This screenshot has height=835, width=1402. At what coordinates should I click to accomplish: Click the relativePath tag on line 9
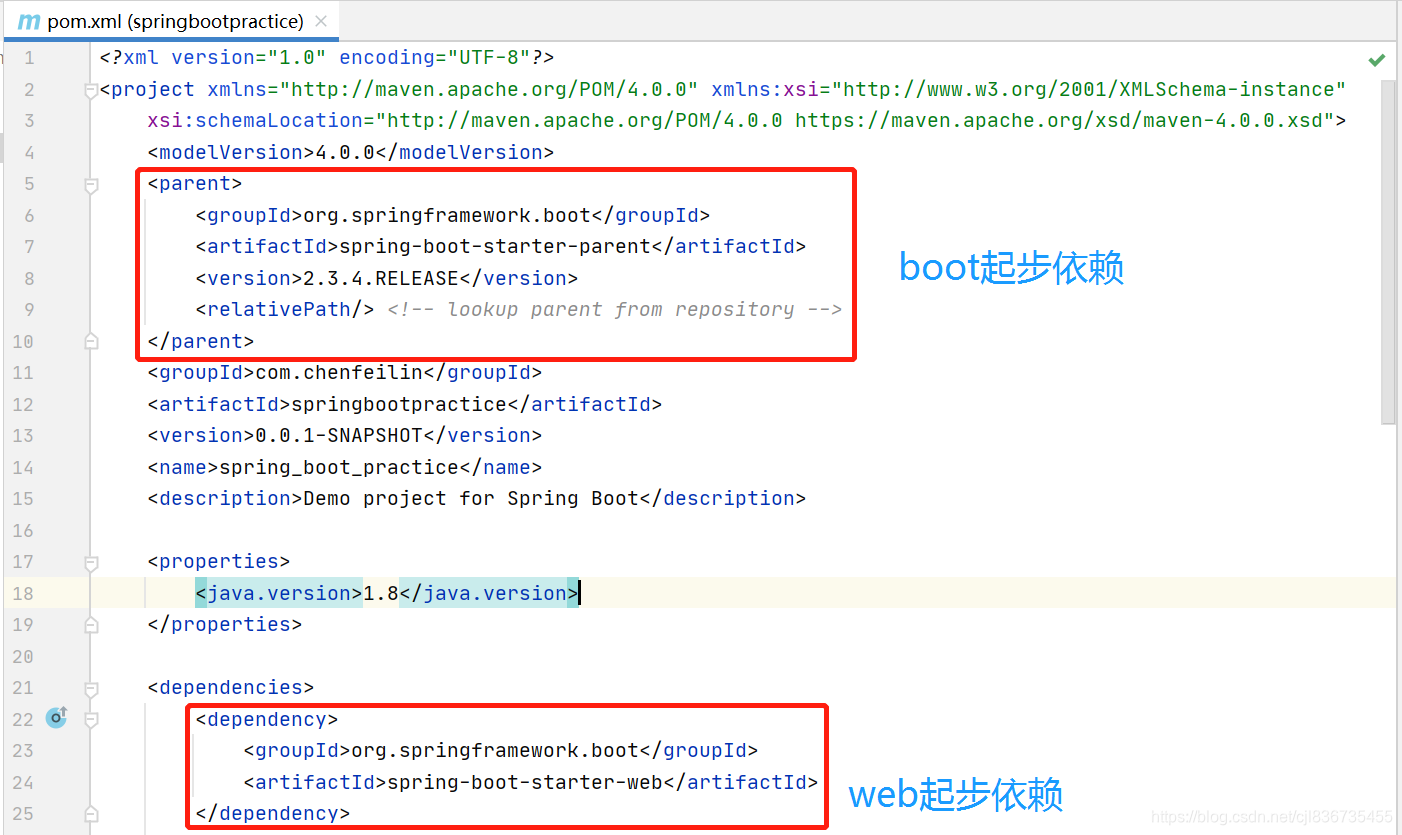click(285, 310)
